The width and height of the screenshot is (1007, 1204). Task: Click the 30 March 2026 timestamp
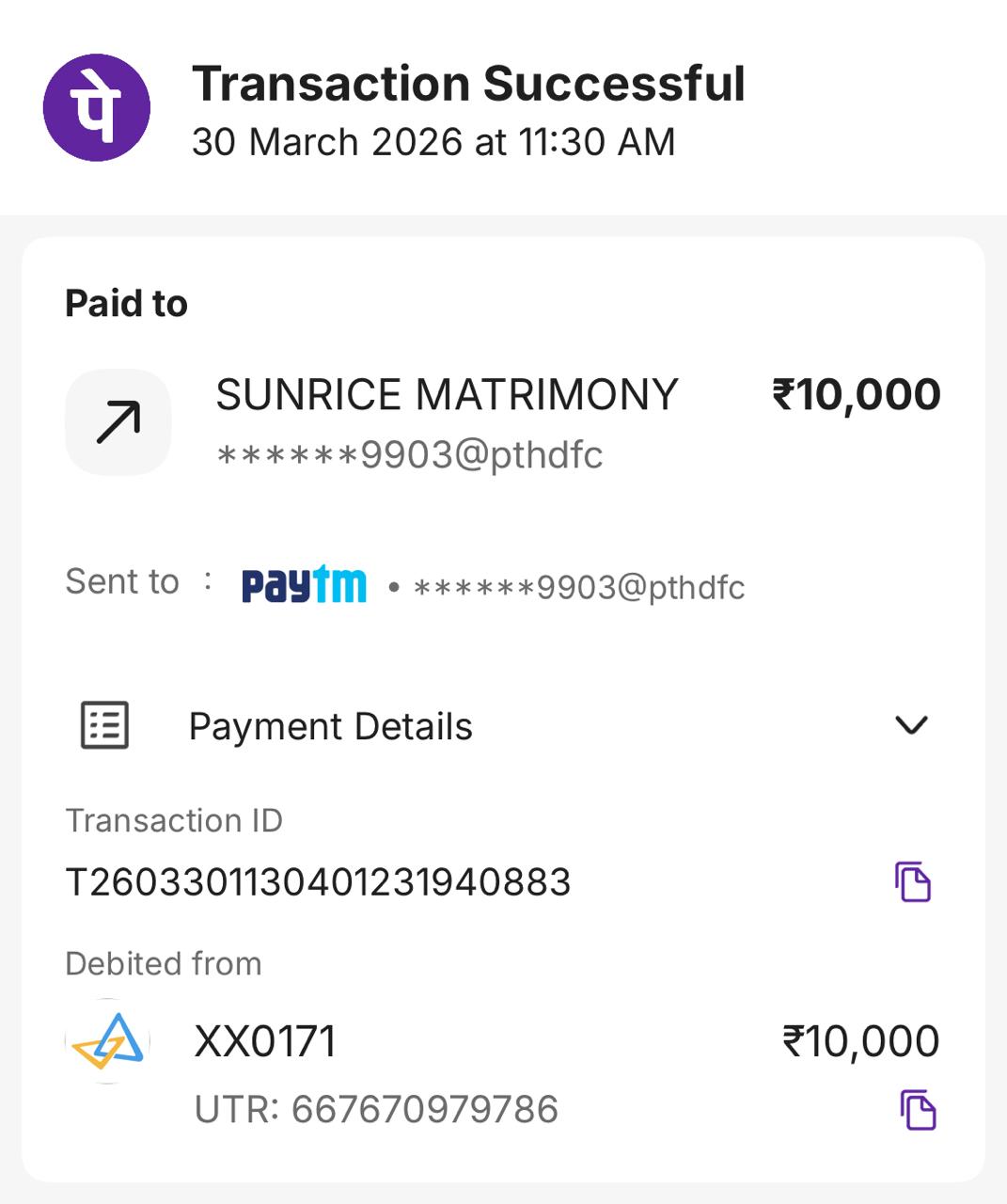tap(433, 143)
